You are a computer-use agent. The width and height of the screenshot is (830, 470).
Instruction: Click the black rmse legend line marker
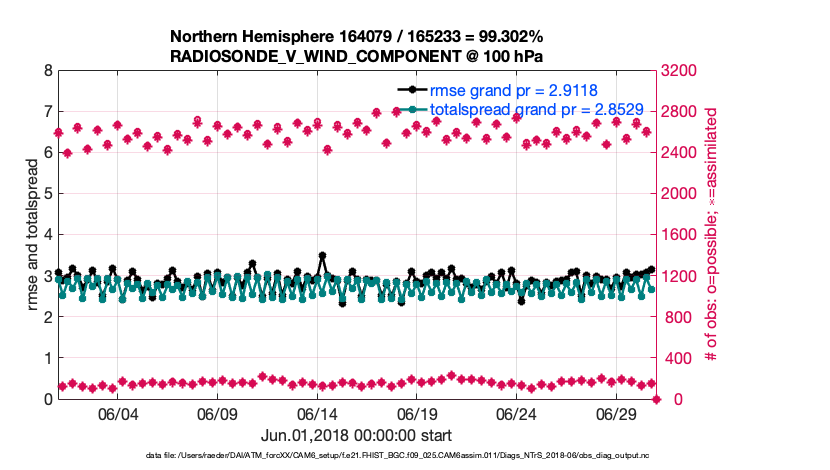[x=412, y=90]
